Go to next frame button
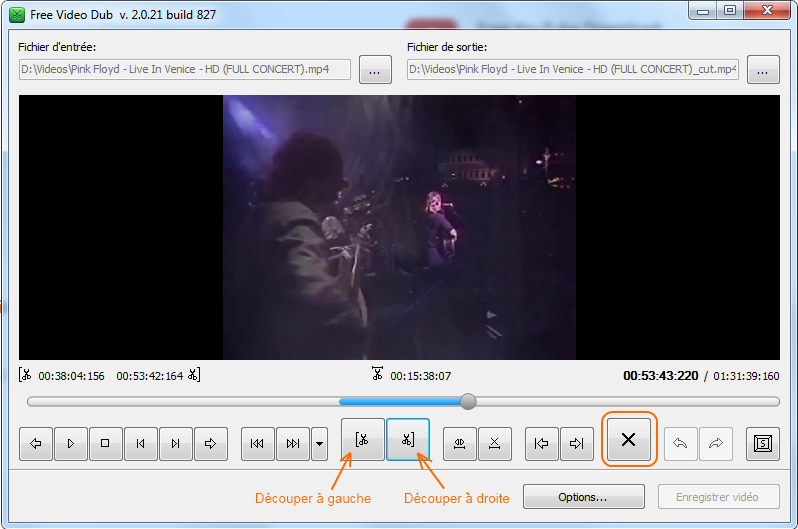This screenshot has height=529, width=798. click(x=176, y=443)
